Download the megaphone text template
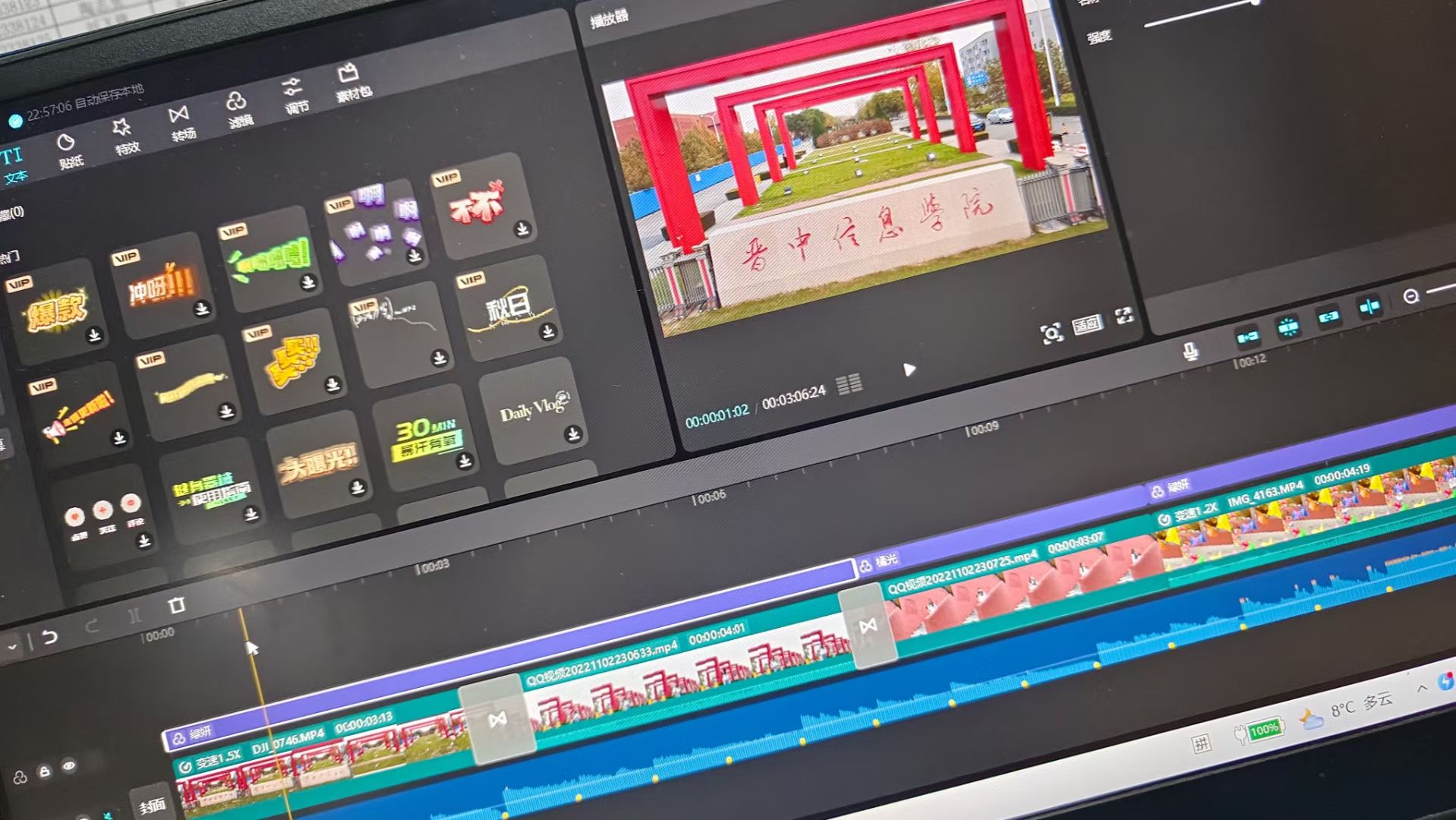 pos(119,437)
